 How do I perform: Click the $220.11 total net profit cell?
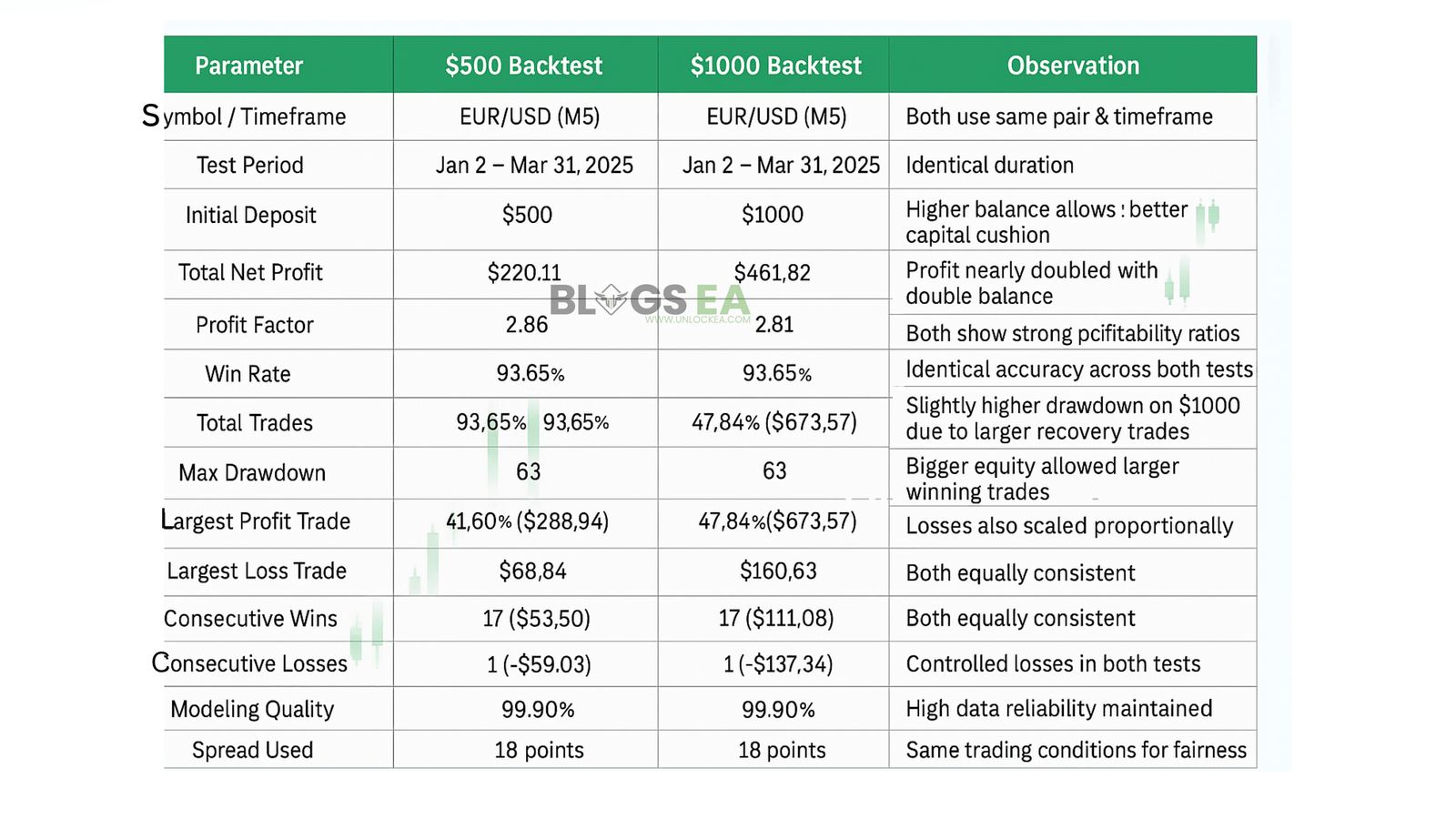click(x=524, y=272)
